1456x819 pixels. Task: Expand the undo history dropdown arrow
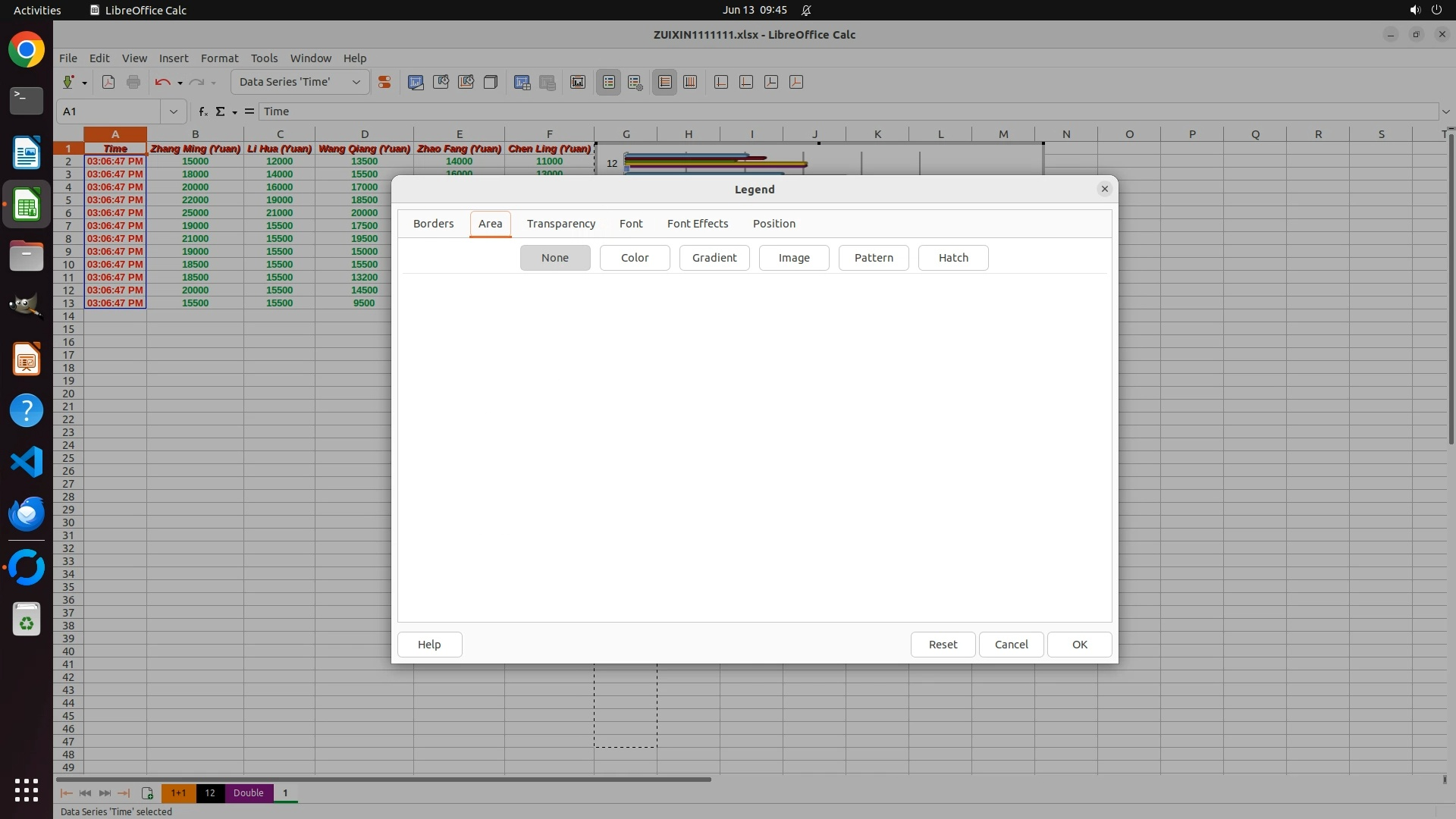pos(180,83)
